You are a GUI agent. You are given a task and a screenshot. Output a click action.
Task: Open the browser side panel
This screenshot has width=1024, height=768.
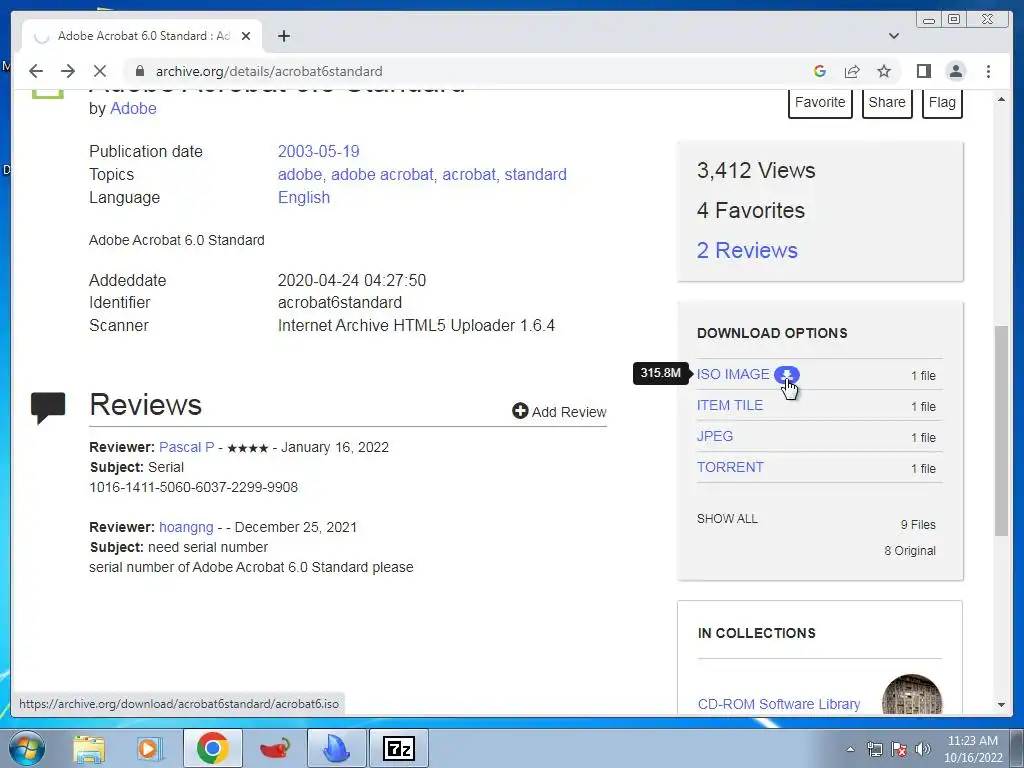(923, 71)
